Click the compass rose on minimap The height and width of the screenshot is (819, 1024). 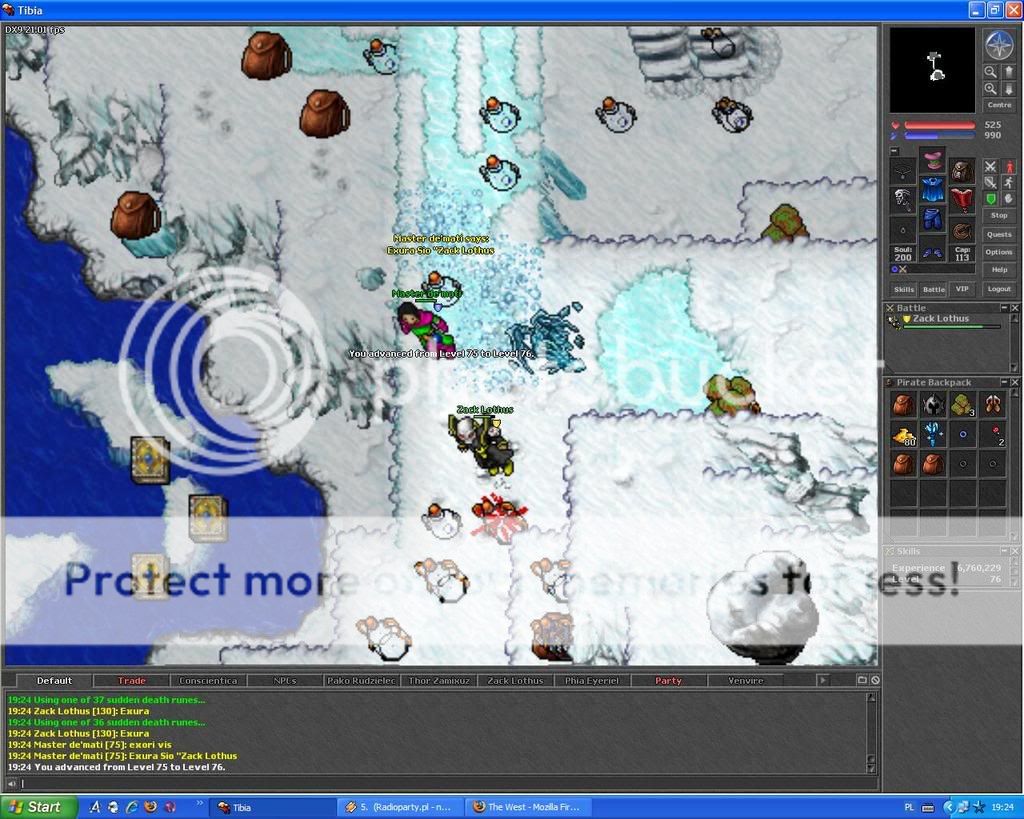coord(998,44)
